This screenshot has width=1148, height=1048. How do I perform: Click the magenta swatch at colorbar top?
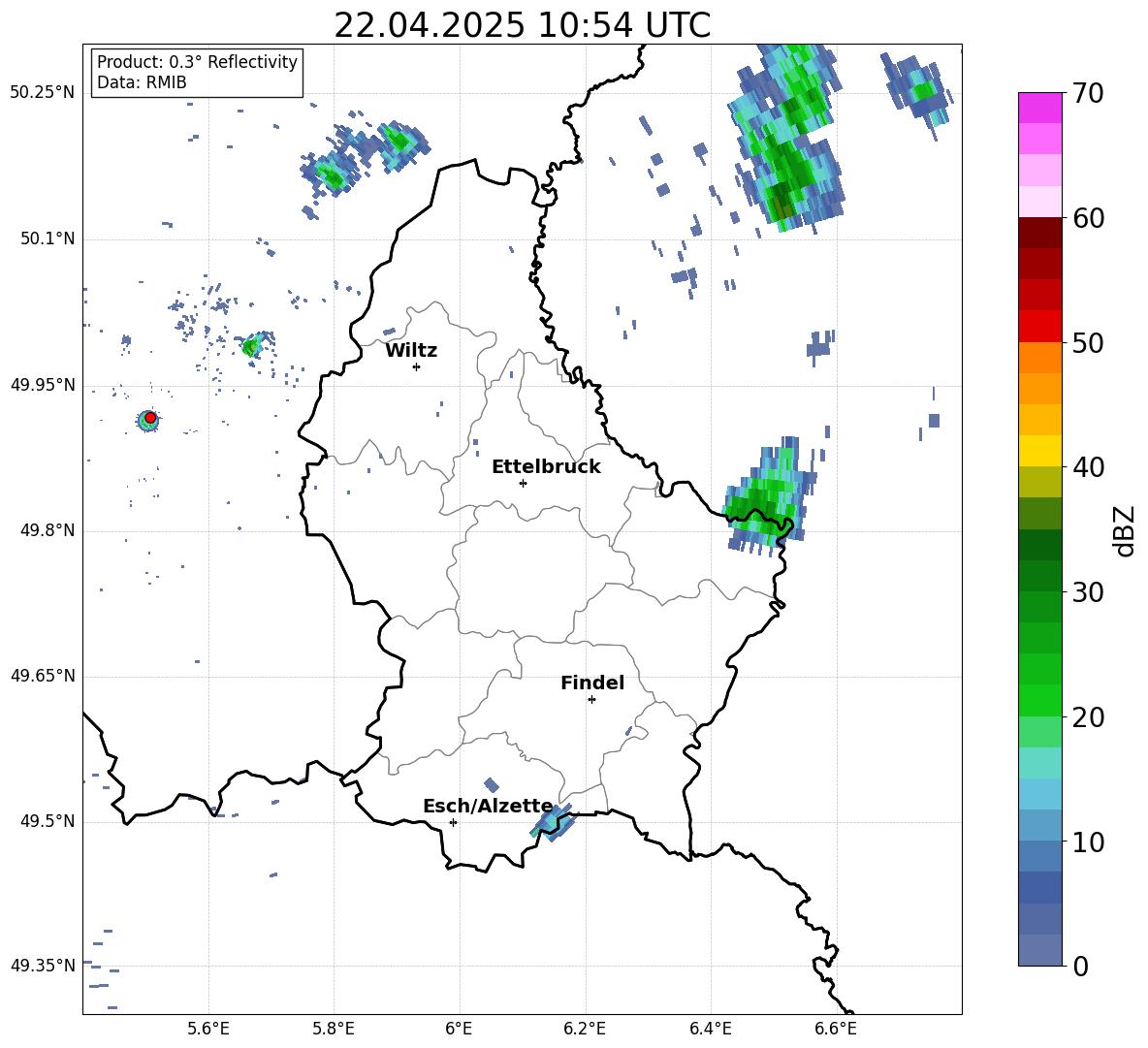1039,108
